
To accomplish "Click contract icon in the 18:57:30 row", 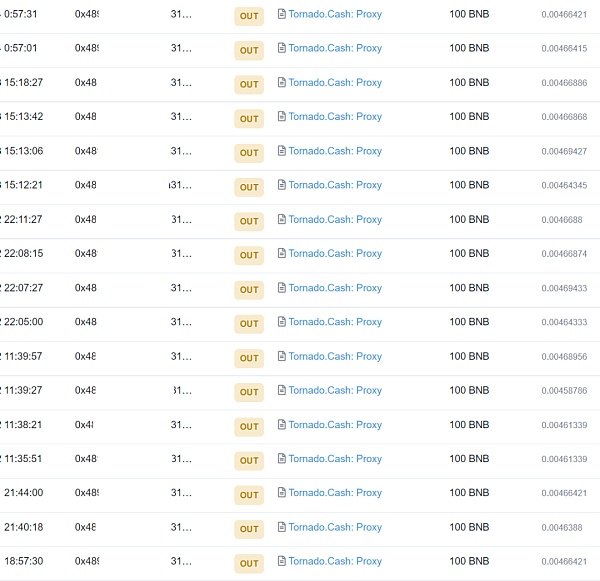I will click(281, 561).
